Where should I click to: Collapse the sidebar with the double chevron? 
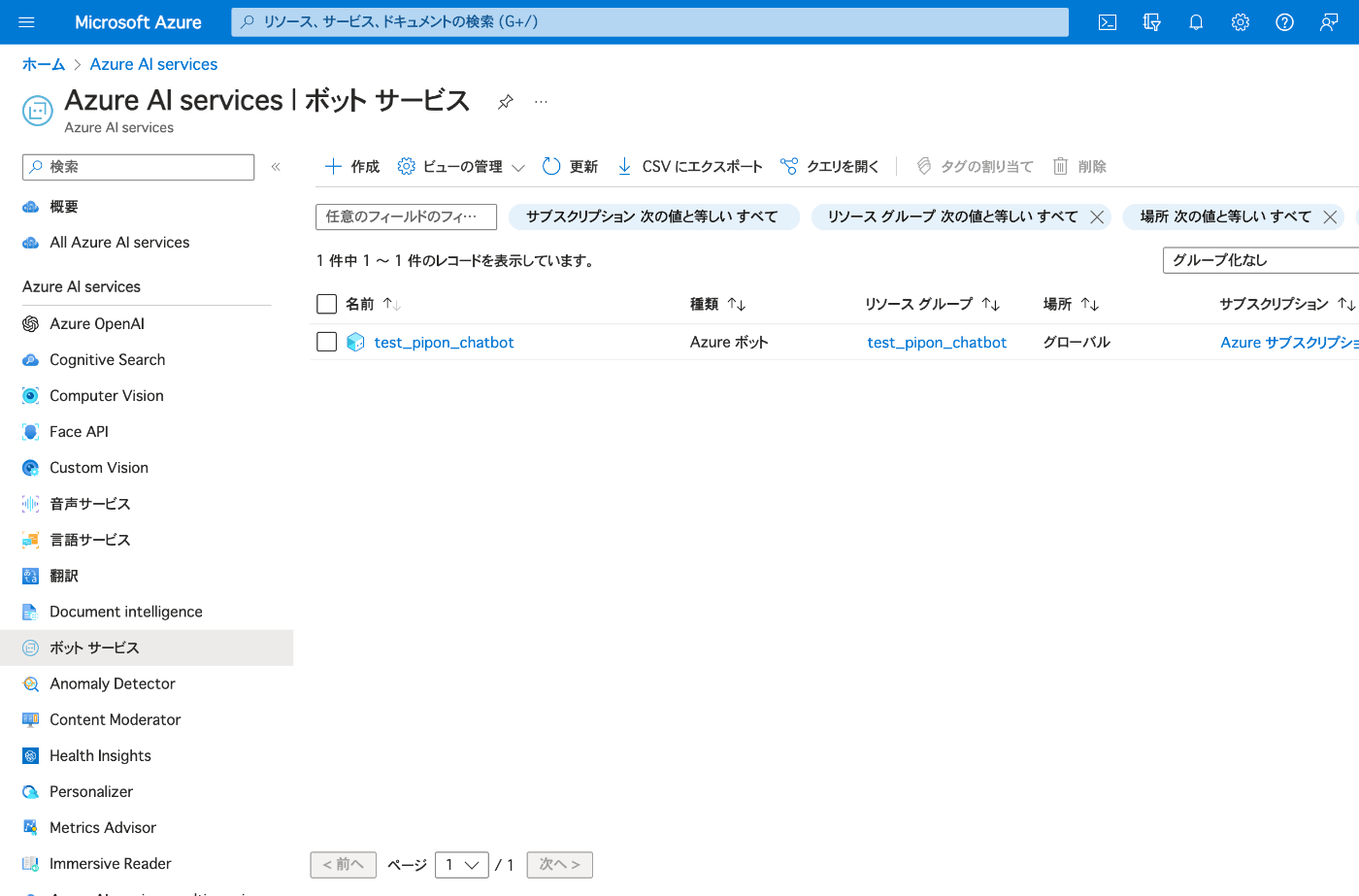click(x=276, y=167)
